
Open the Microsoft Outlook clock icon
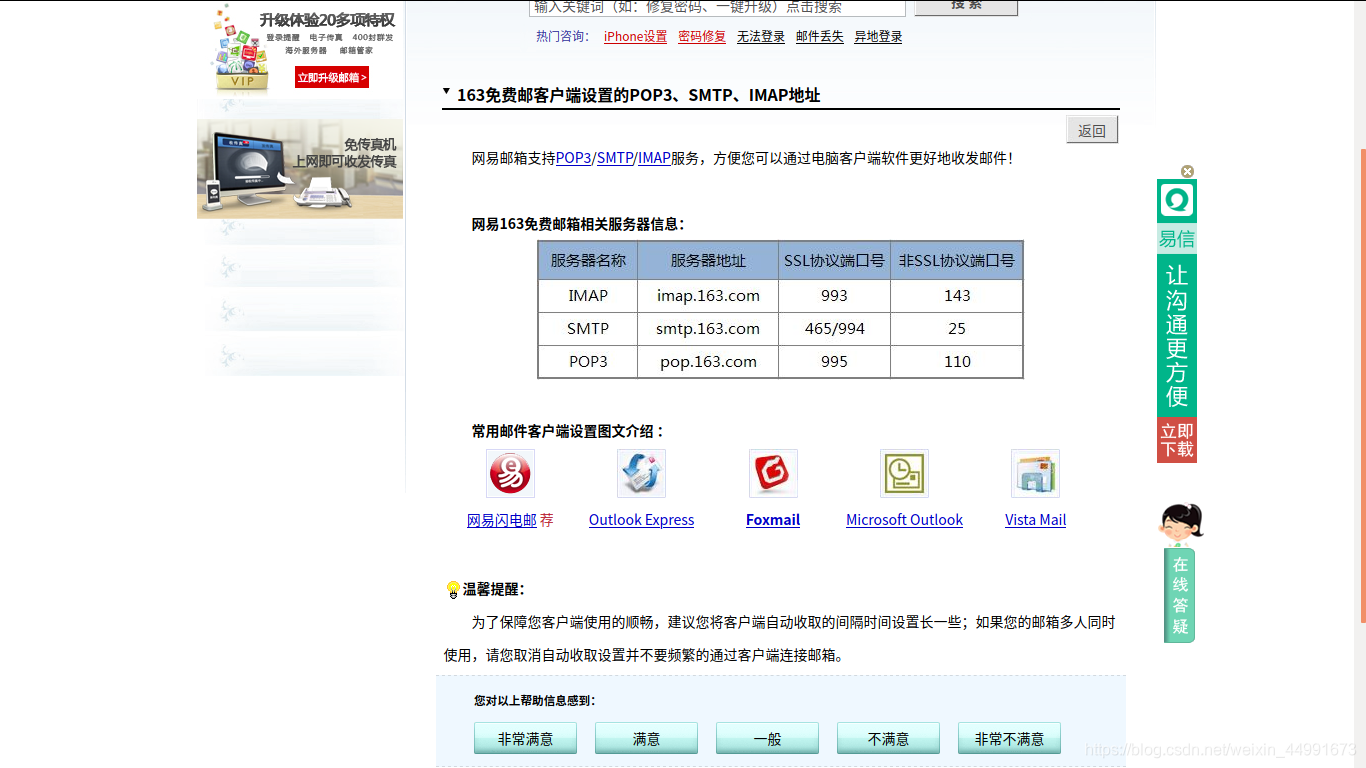[x=904, y=474]
